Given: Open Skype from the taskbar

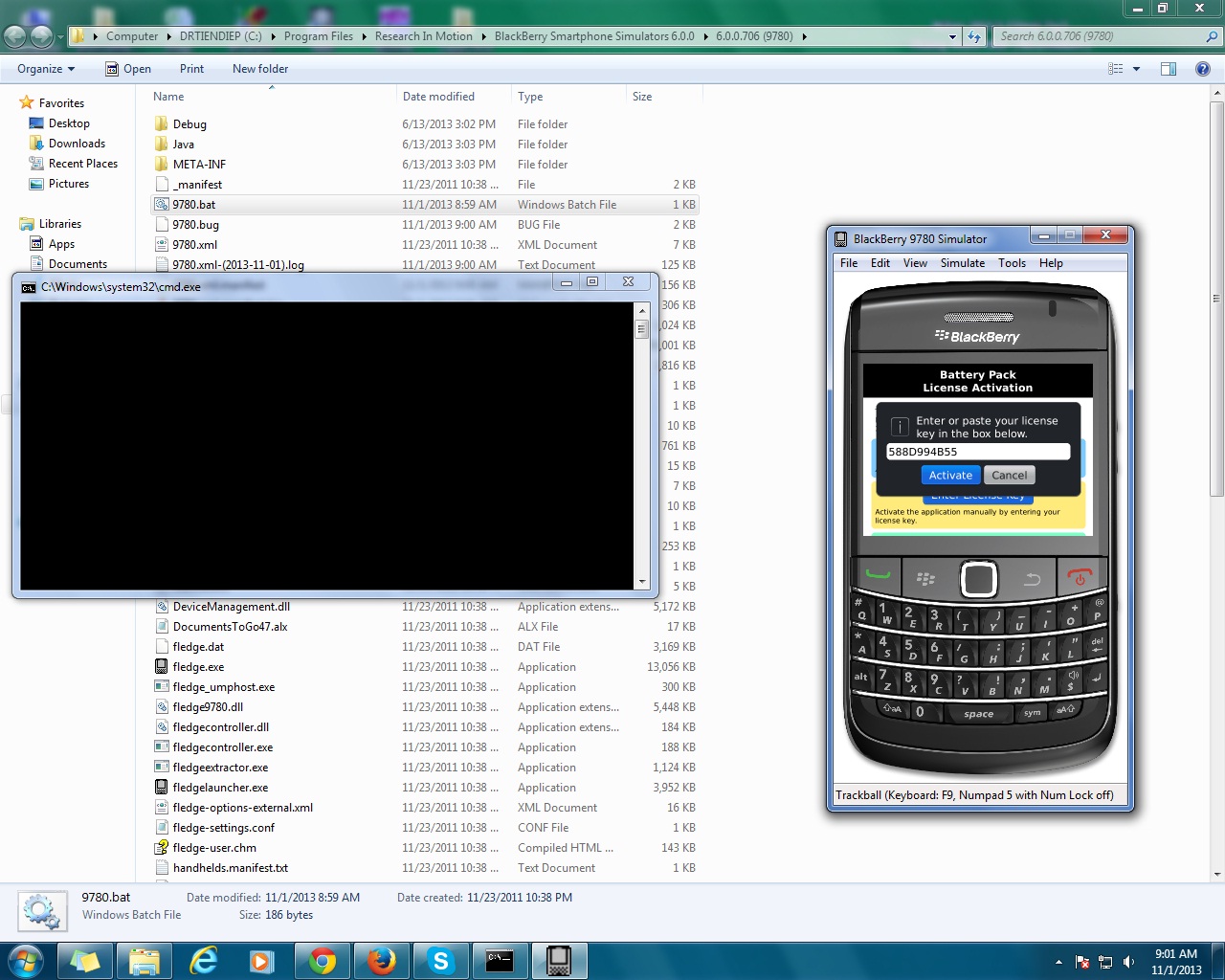Looking at the screenshot, I should [x=440, y=961].
